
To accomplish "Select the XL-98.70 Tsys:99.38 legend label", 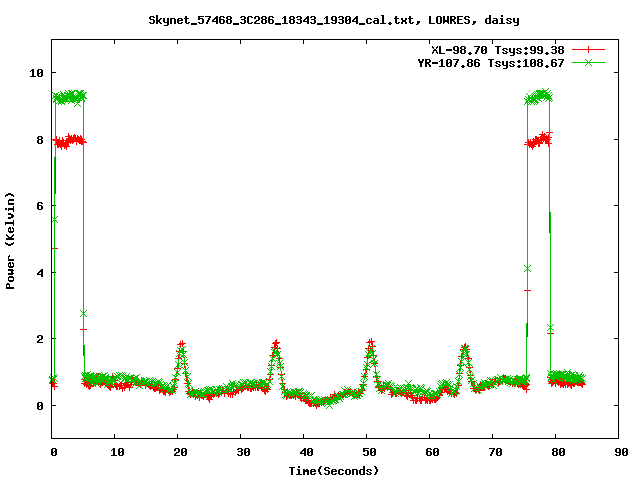I will pyautogui.click(x=498, y=50).
